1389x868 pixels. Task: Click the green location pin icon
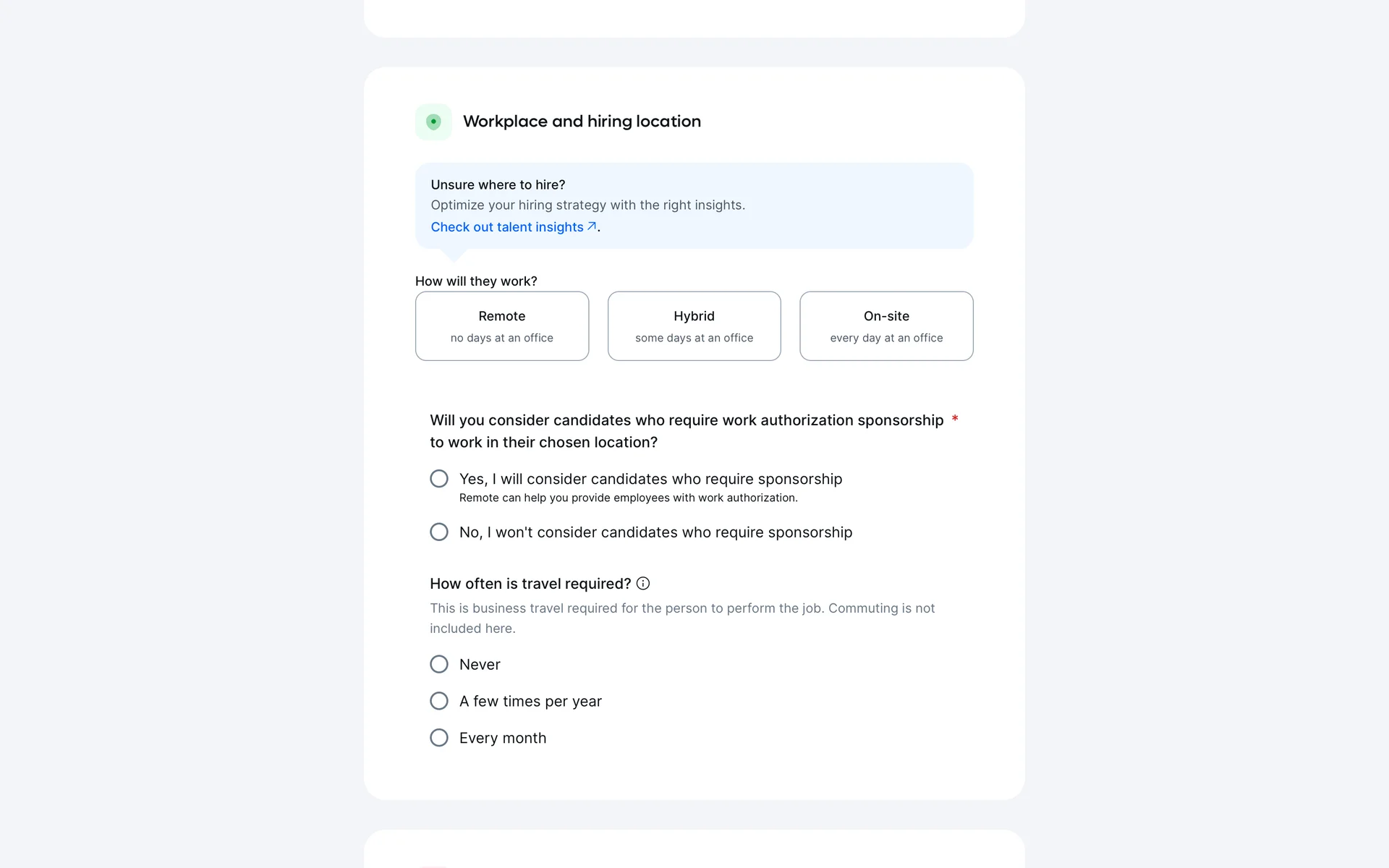tap(433, 122)
